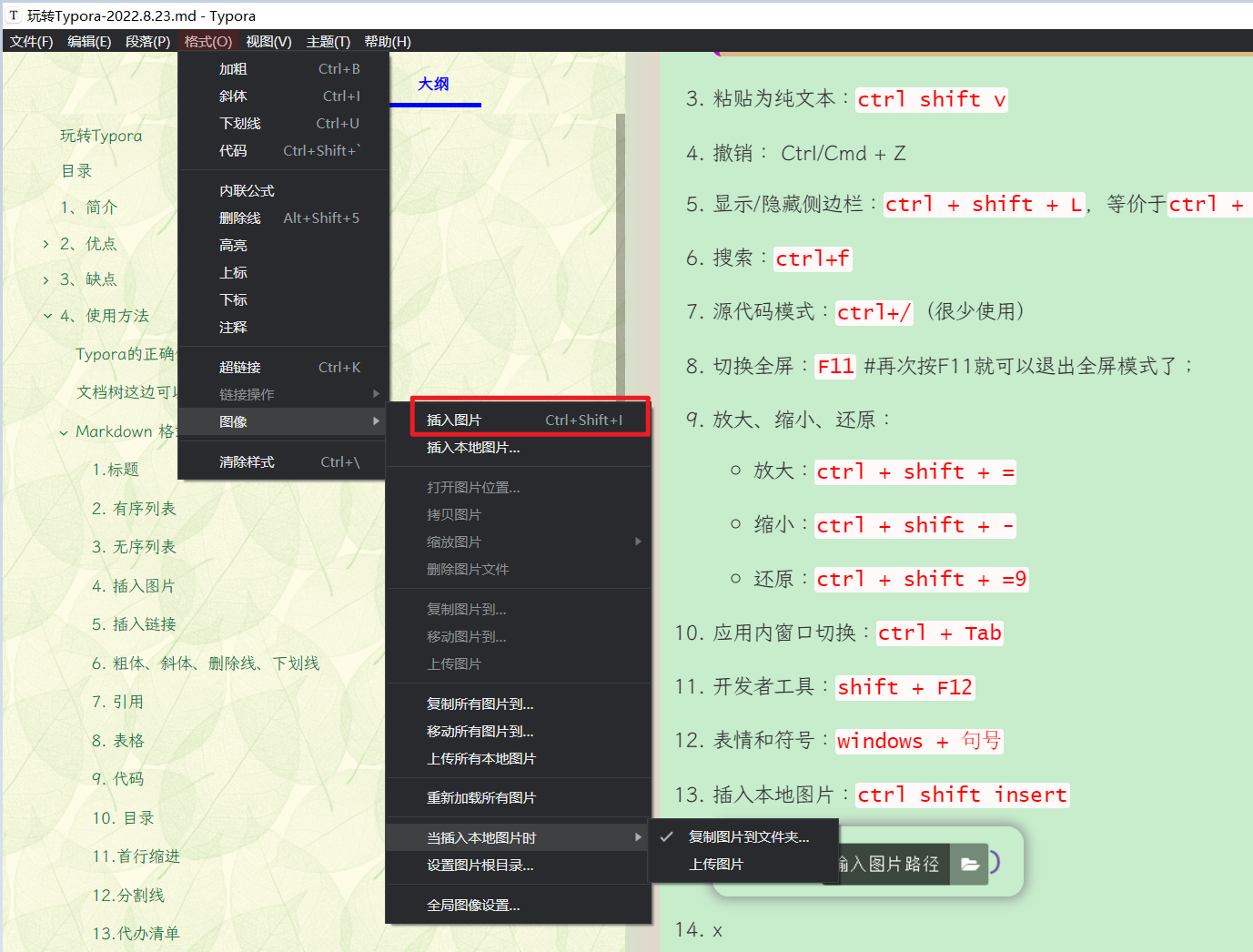Screen dimensions: 1253x952
Task: Open the 段落(P) menu
Action: click(147, 41)
